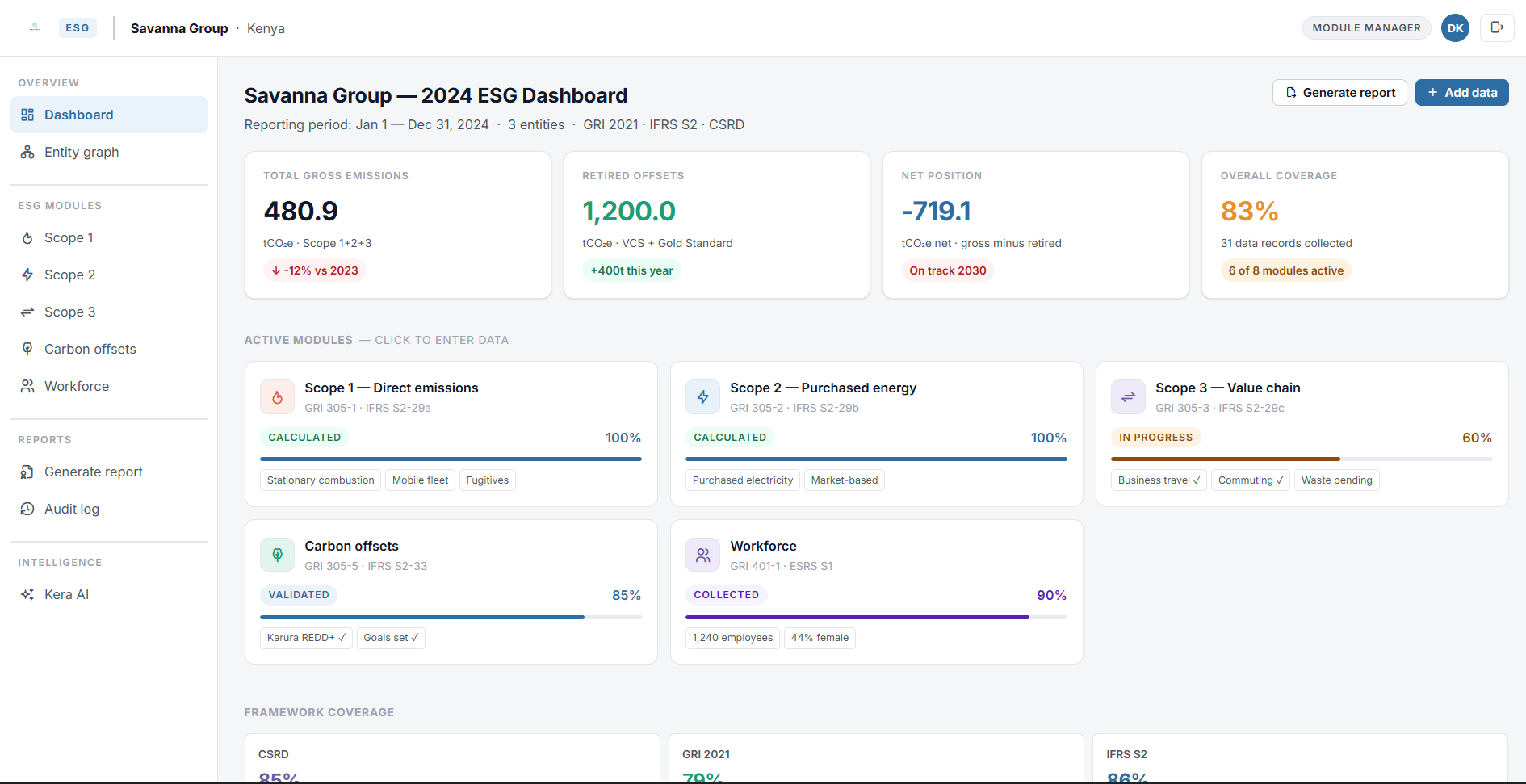Click the Scope 2 lightning icon in sidebar

27,275
